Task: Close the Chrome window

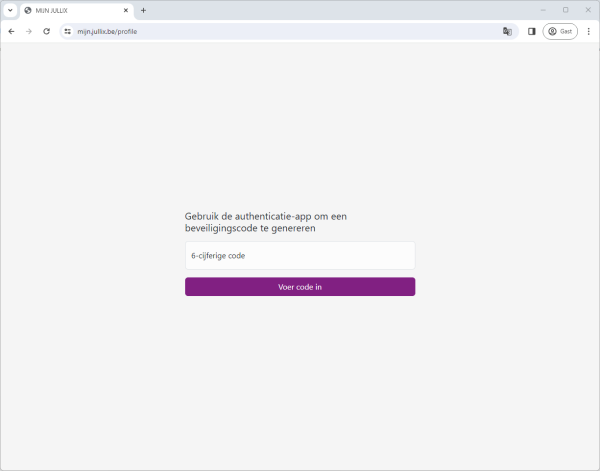Action: tap(588, 10)
